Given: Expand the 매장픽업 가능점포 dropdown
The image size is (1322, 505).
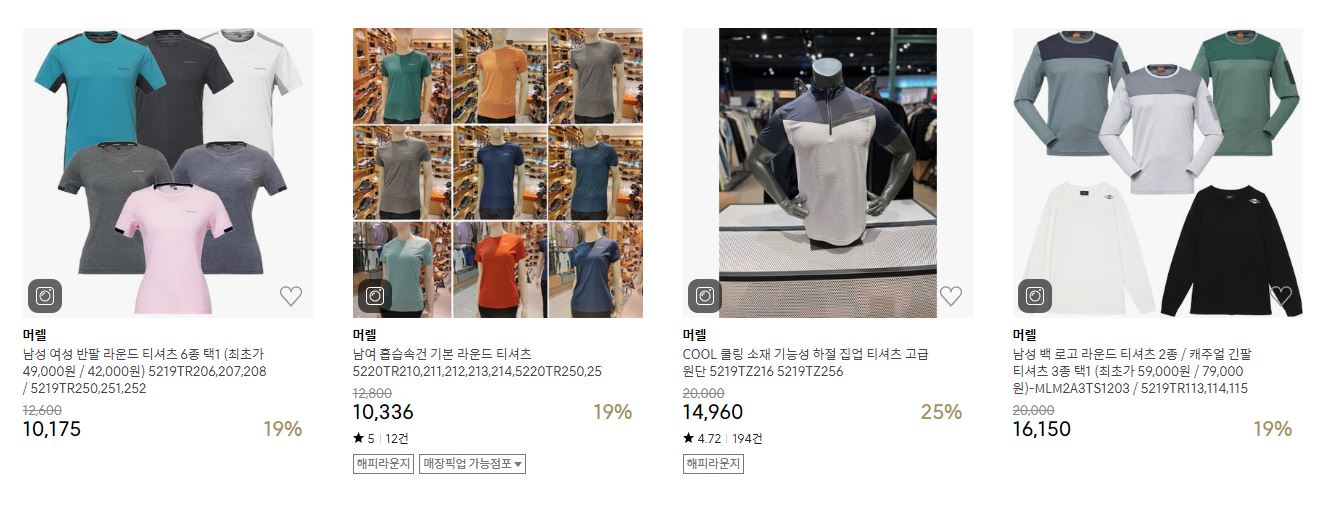Looking at the screenshot, I should (472, 464).
